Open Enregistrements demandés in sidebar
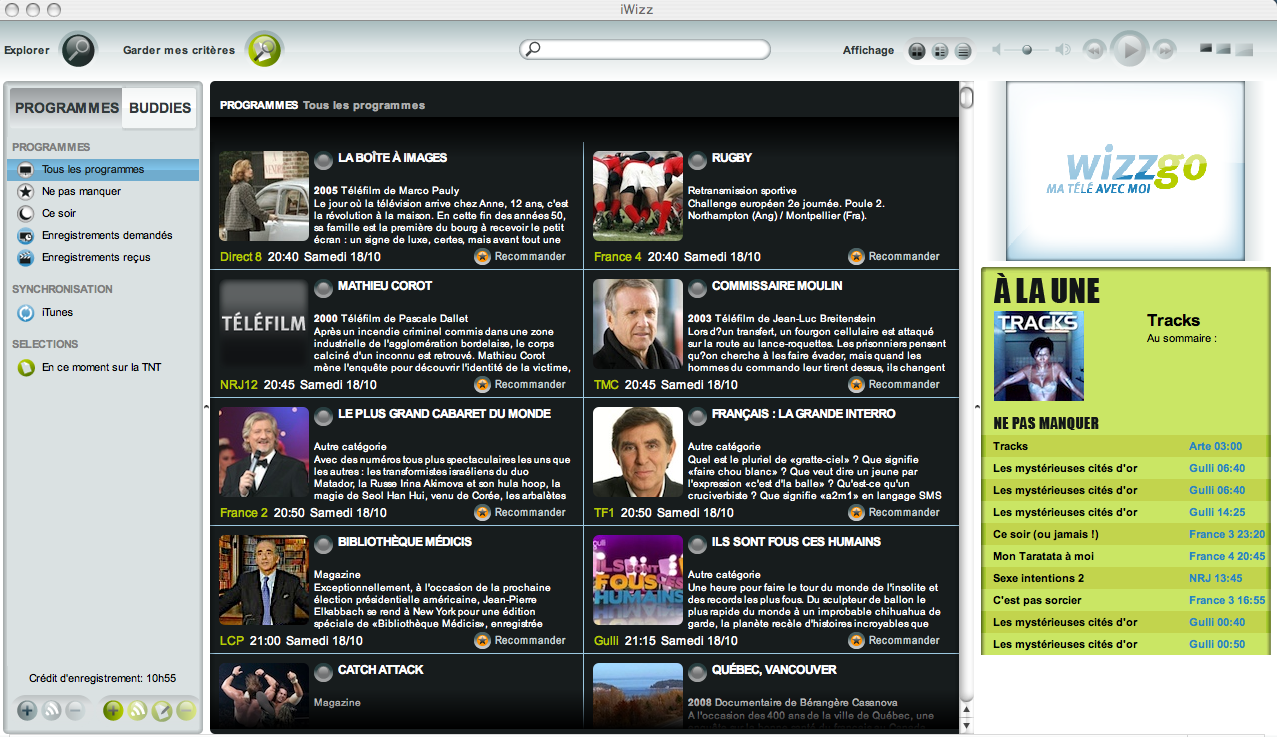1277x737 pixels. tap(103, 236)
